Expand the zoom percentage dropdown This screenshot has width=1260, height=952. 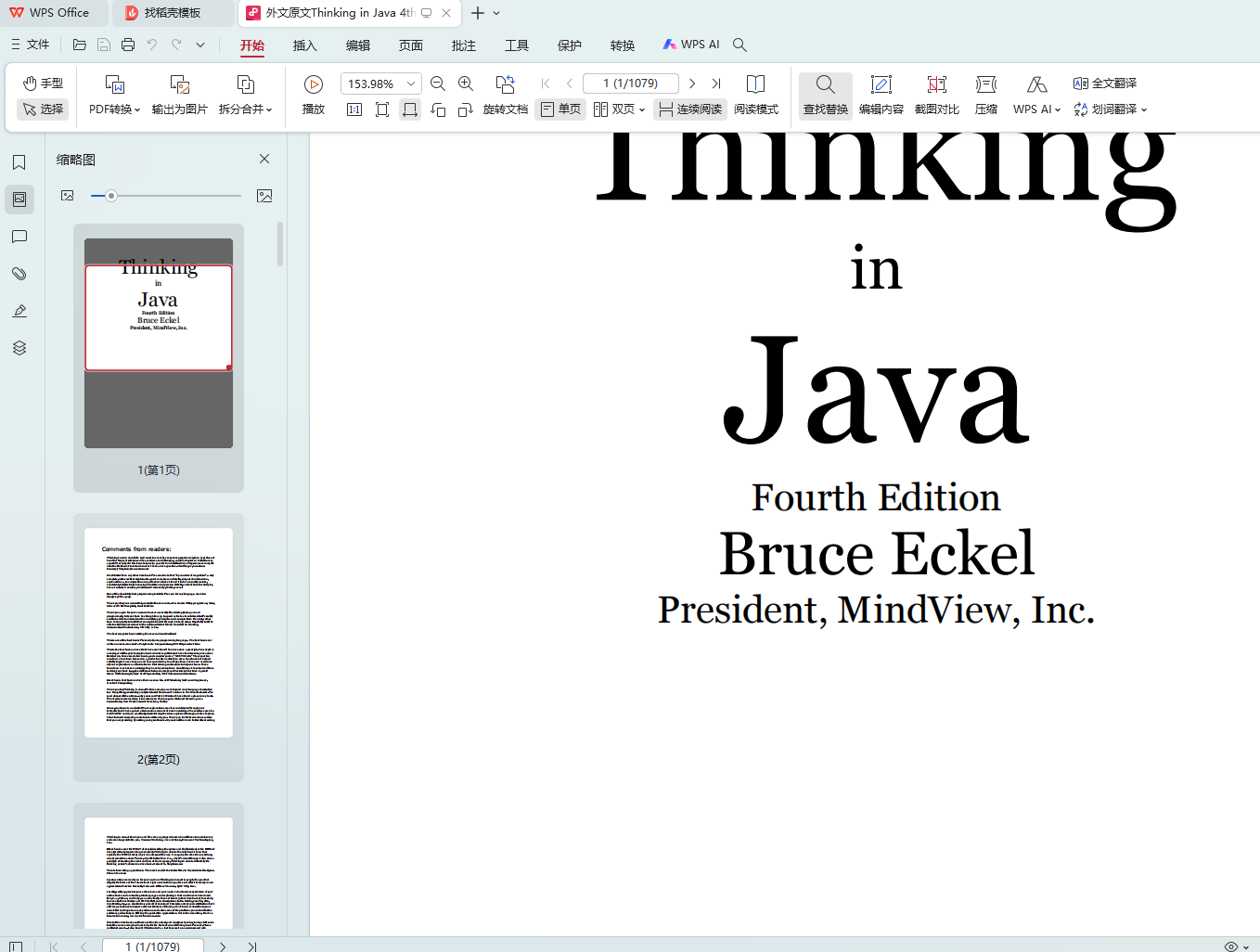411,84
